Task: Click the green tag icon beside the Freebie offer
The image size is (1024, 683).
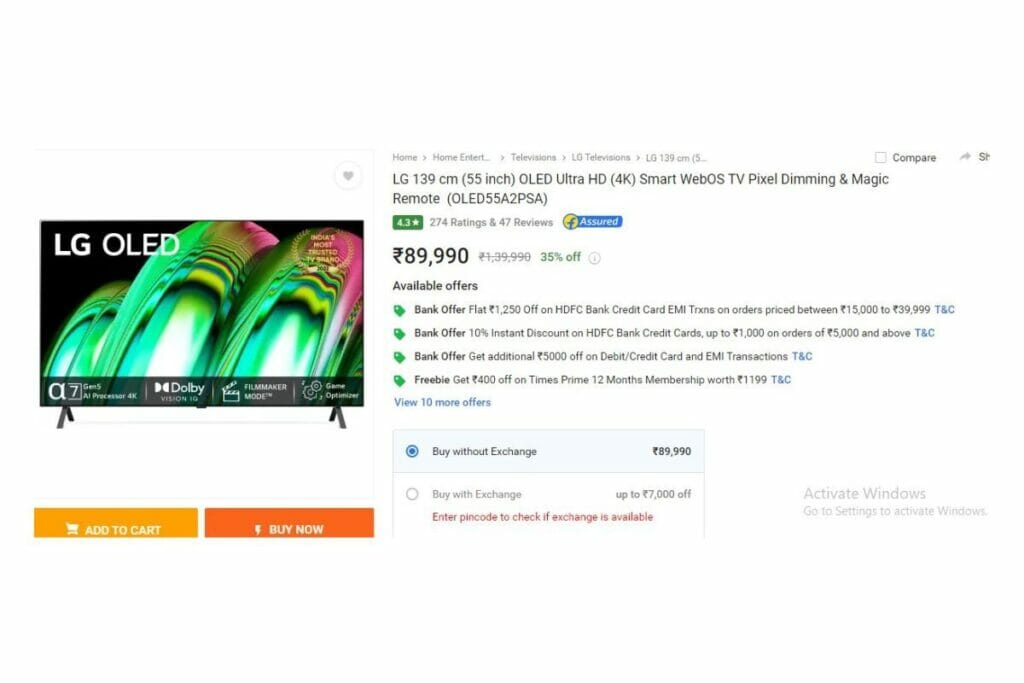Action: point(399,381)
